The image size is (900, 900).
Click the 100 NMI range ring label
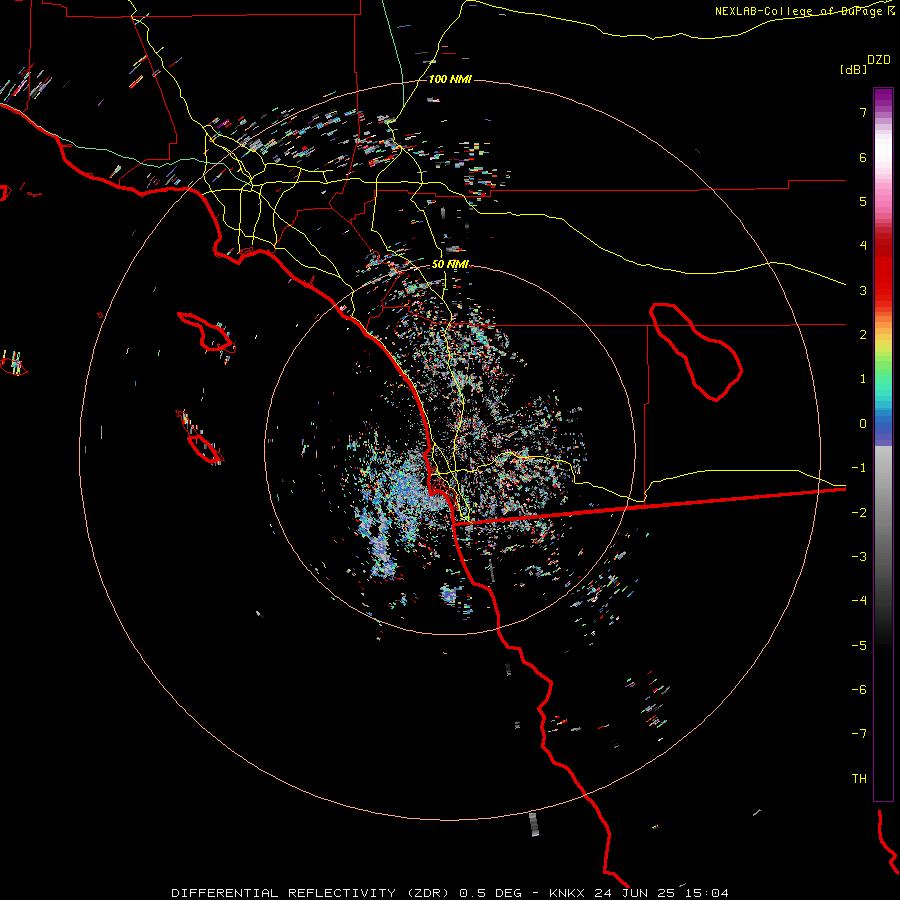[x=450, y=79]
